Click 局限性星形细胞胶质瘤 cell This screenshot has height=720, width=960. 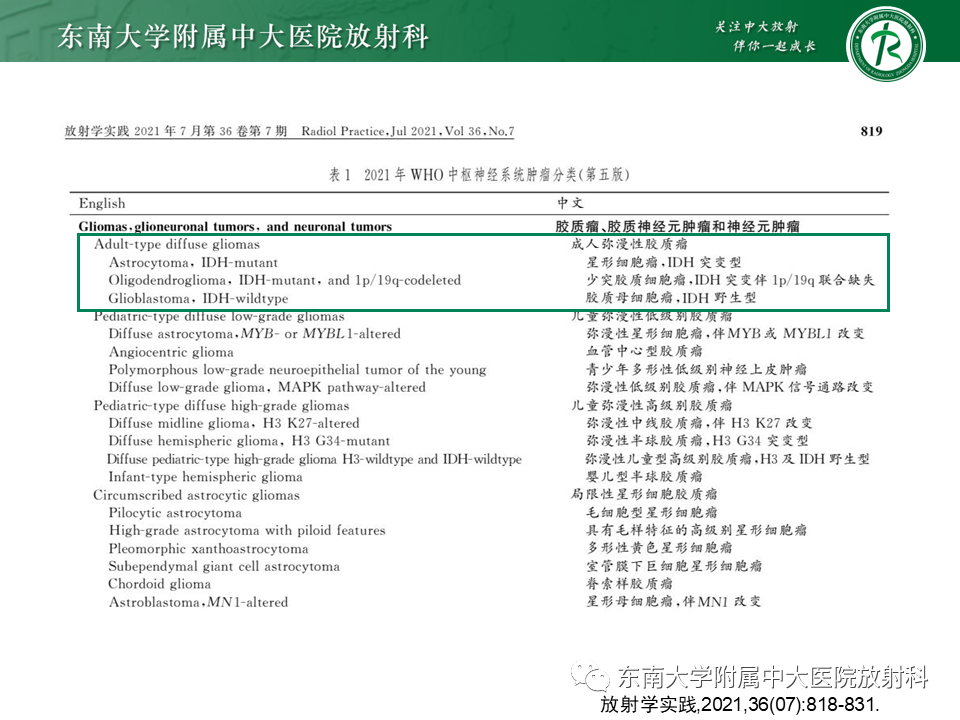click(x=644, y=494)
